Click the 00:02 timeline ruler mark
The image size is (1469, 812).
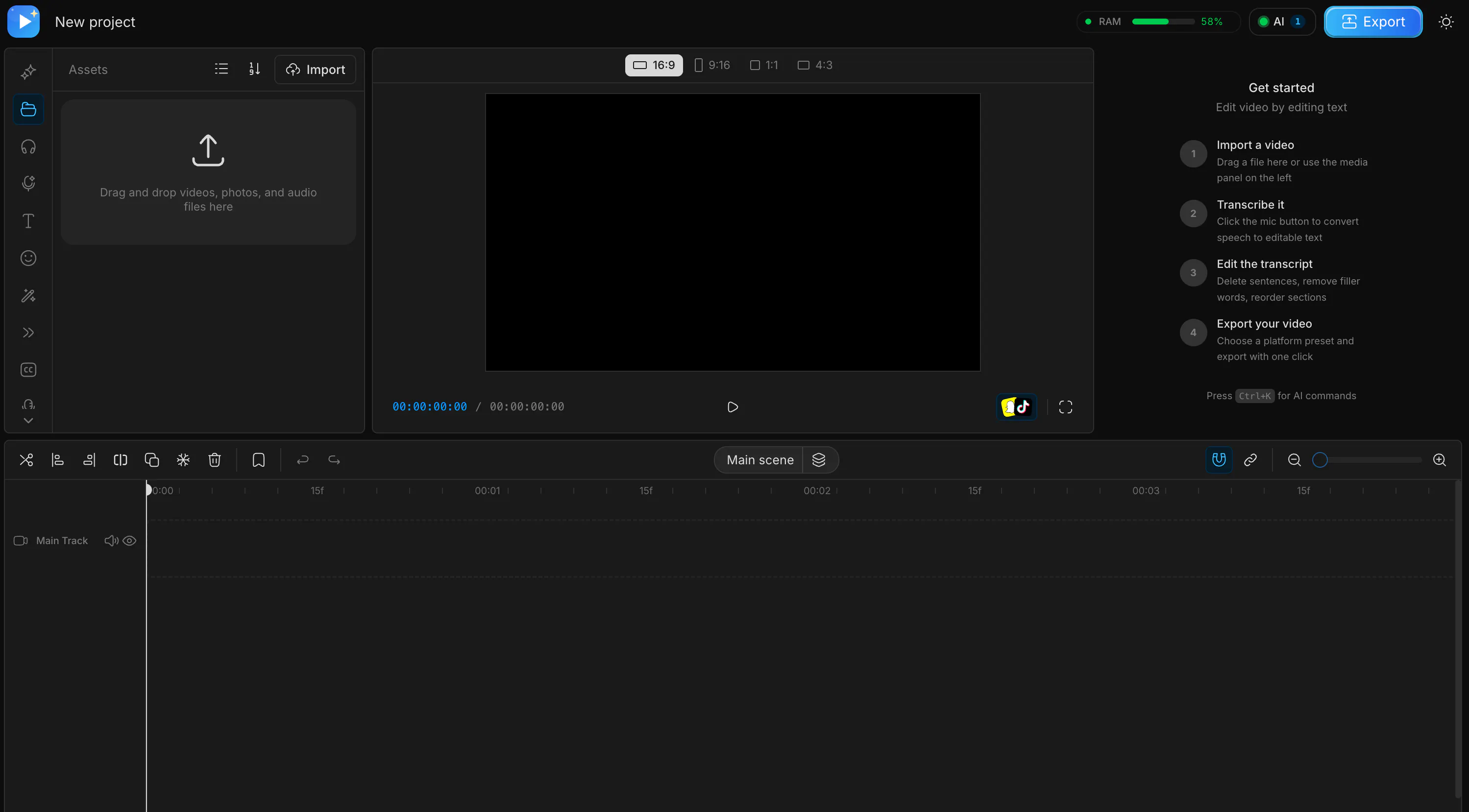point(817,491)
